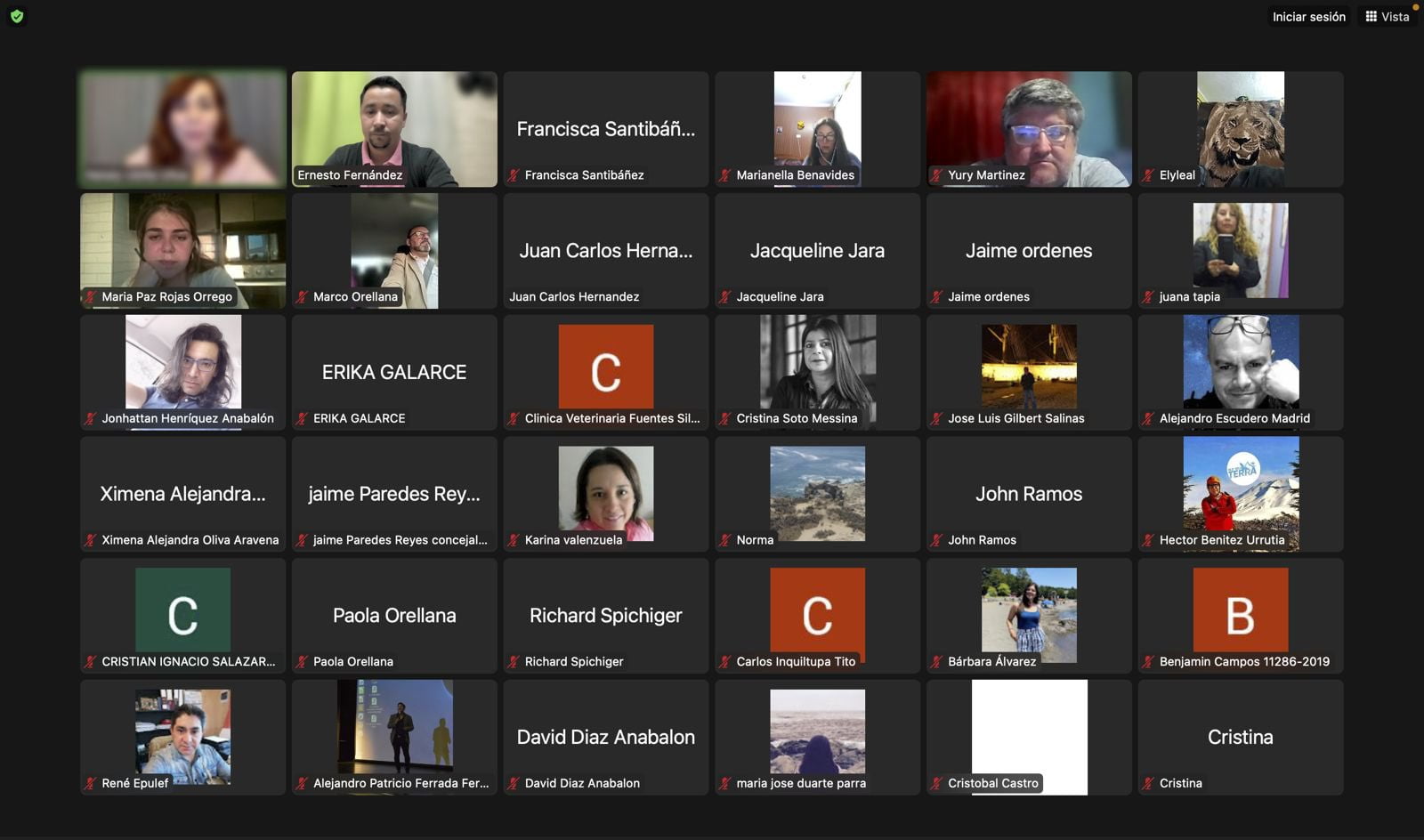Select the green-highlighted active speaker video
The height and width of the screenshot is (840, 1424).
182,129
